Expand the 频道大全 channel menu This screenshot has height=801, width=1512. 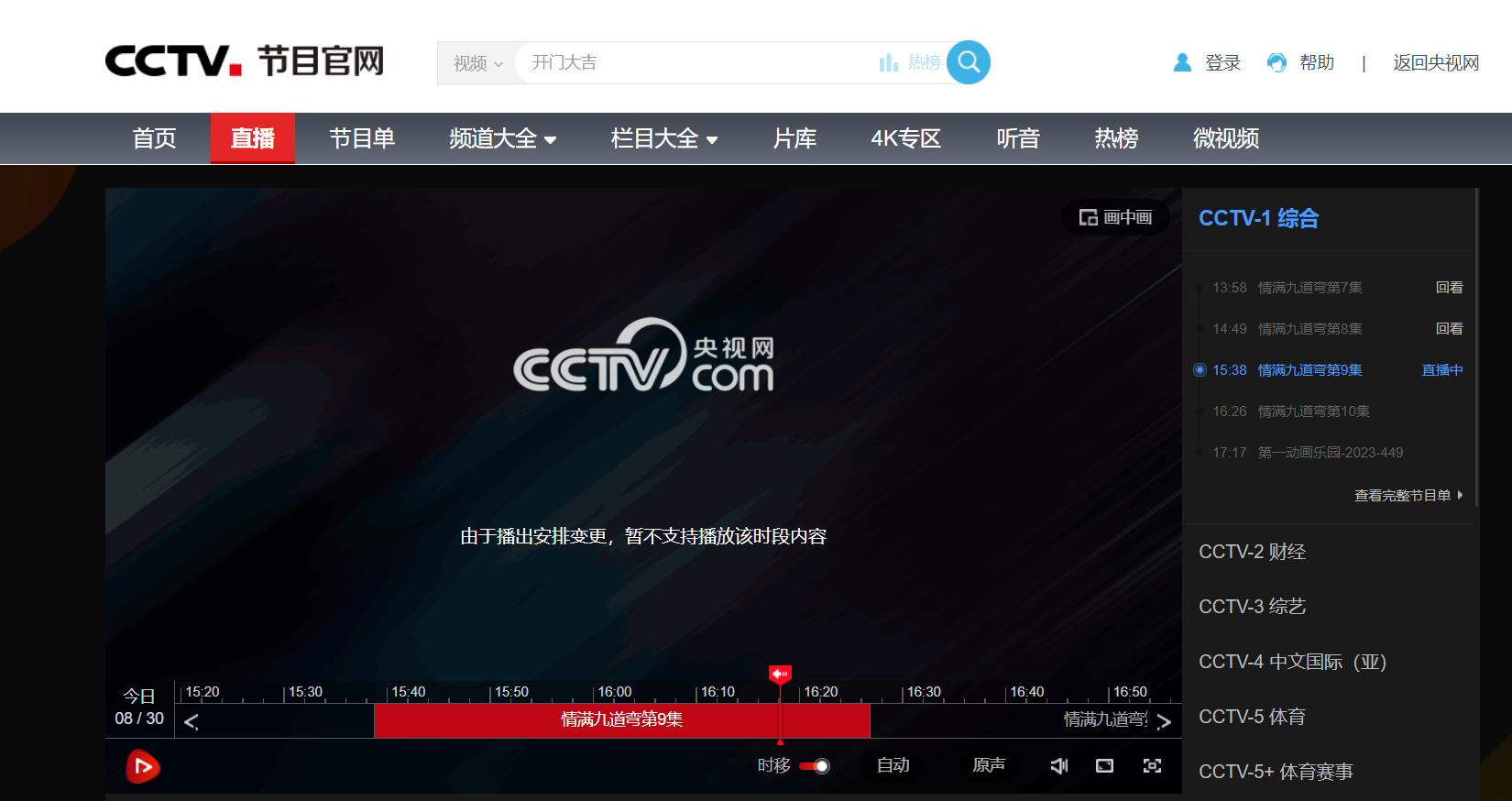(502, 138)
